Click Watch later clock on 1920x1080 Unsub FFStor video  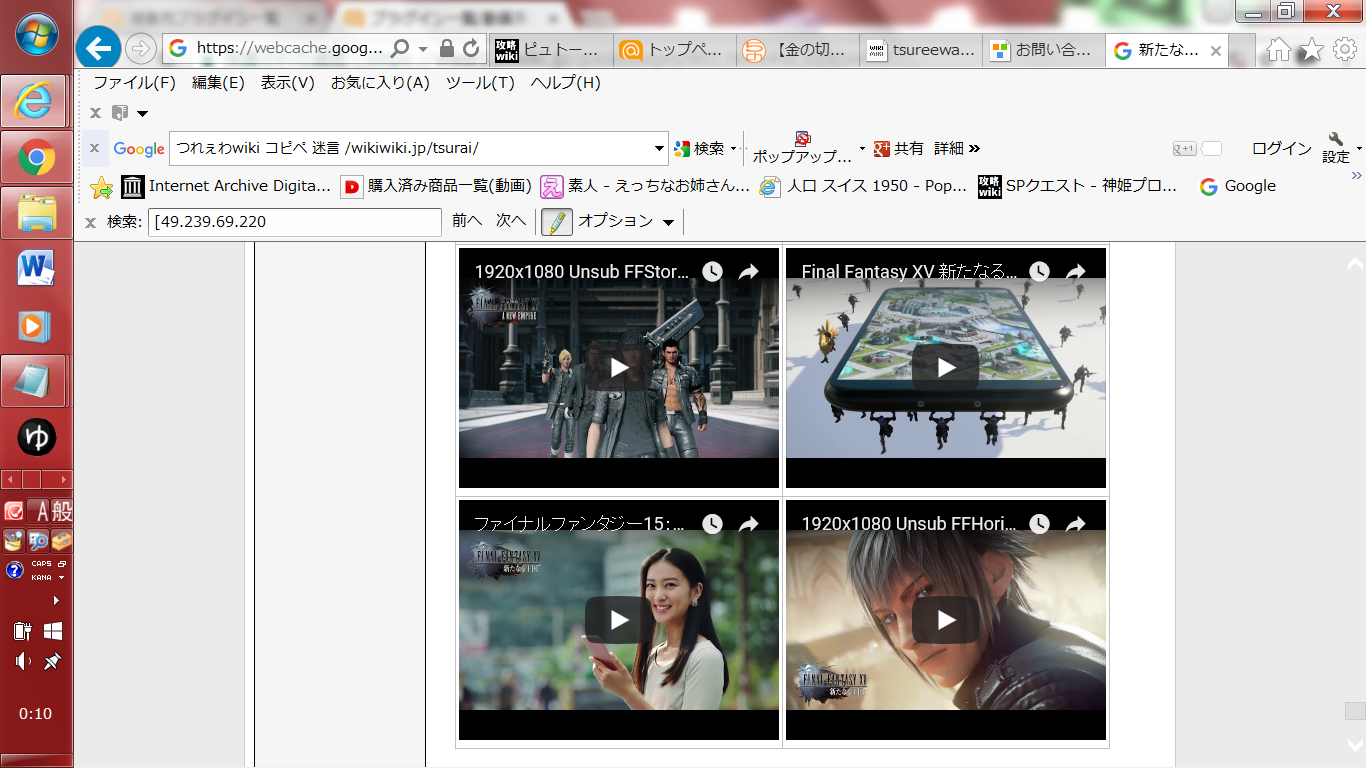(x=712, y=271)
